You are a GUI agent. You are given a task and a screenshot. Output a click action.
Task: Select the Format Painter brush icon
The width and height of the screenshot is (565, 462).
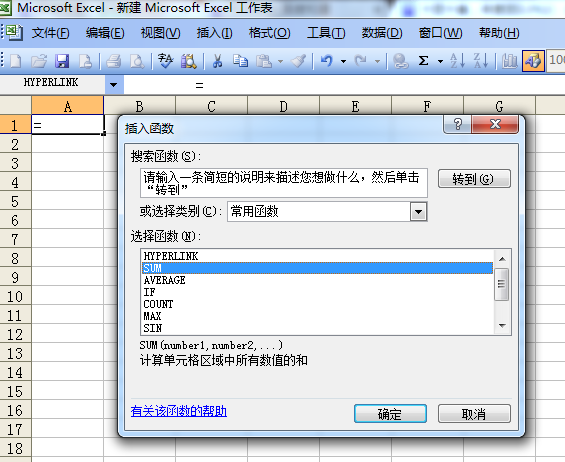click(299, 61)
